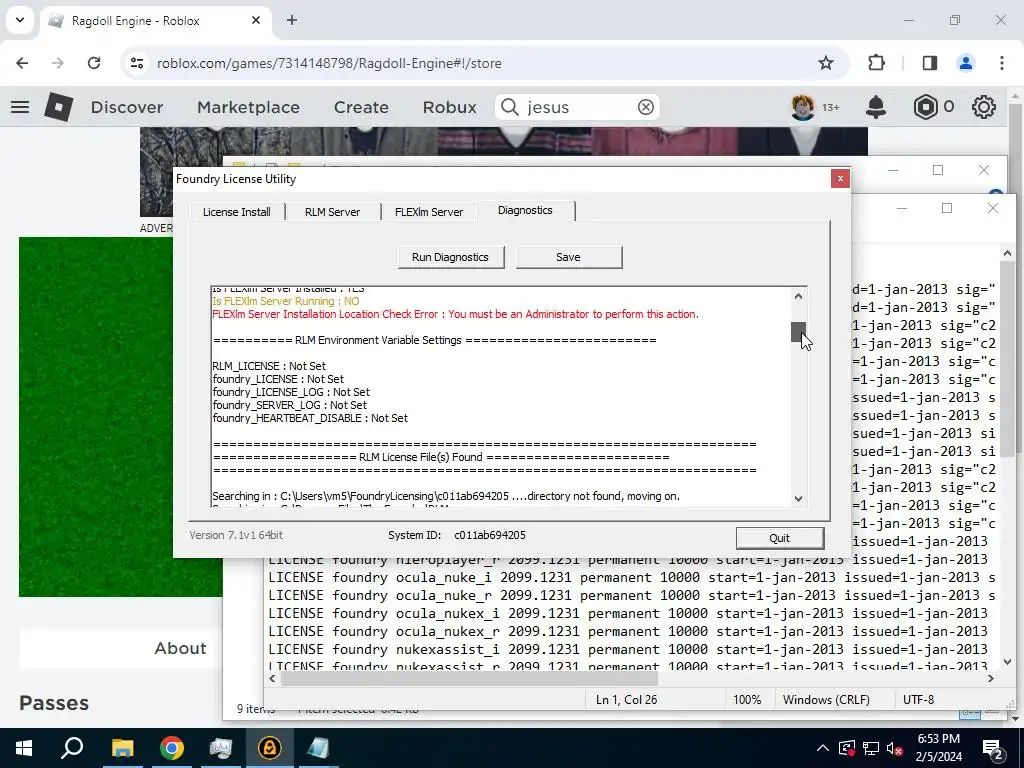Click the muted volume tray icon
This screenshot has height=768, width=1024.
[895, 748]
